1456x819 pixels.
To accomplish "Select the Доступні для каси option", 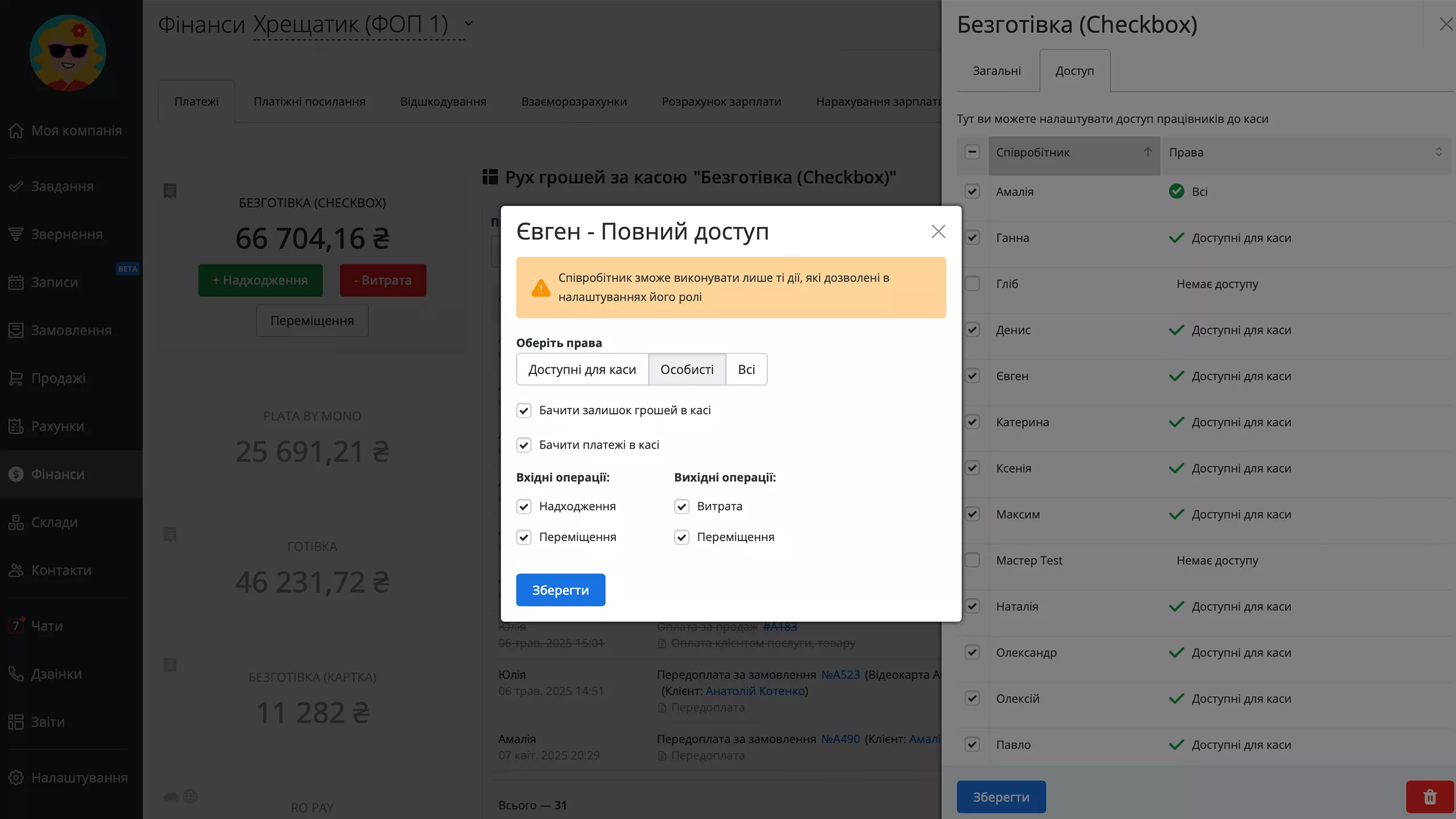I will 582,370.
